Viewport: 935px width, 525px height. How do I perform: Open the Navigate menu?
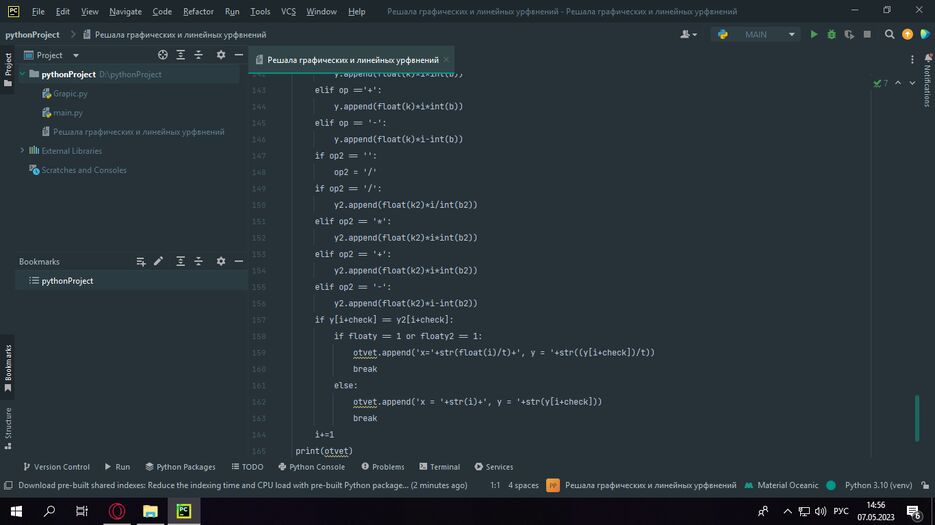[x=125, y=11]
